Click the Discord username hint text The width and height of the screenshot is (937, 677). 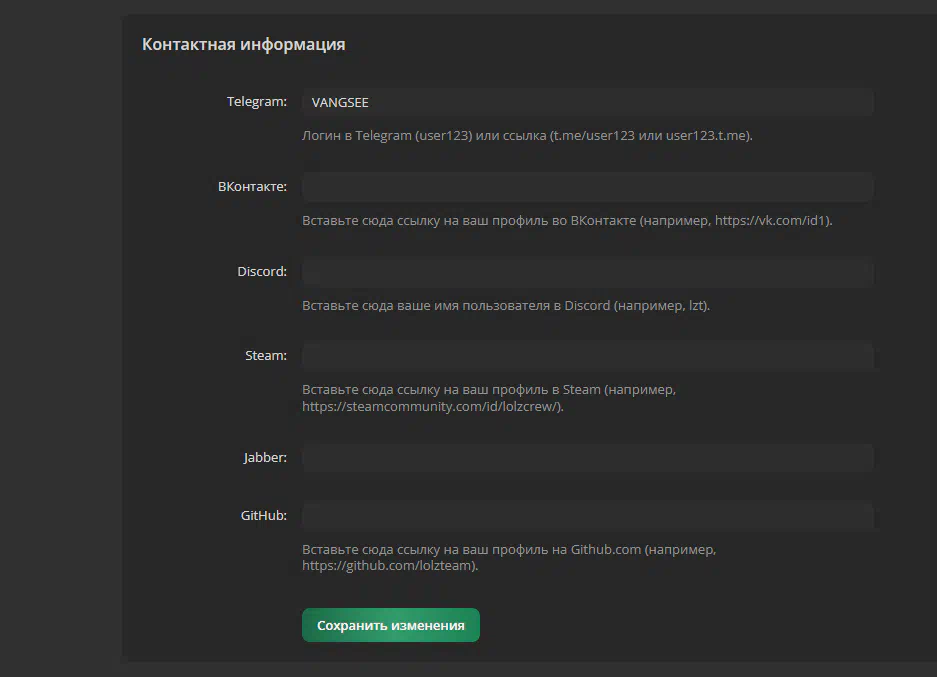click(506, 305)
